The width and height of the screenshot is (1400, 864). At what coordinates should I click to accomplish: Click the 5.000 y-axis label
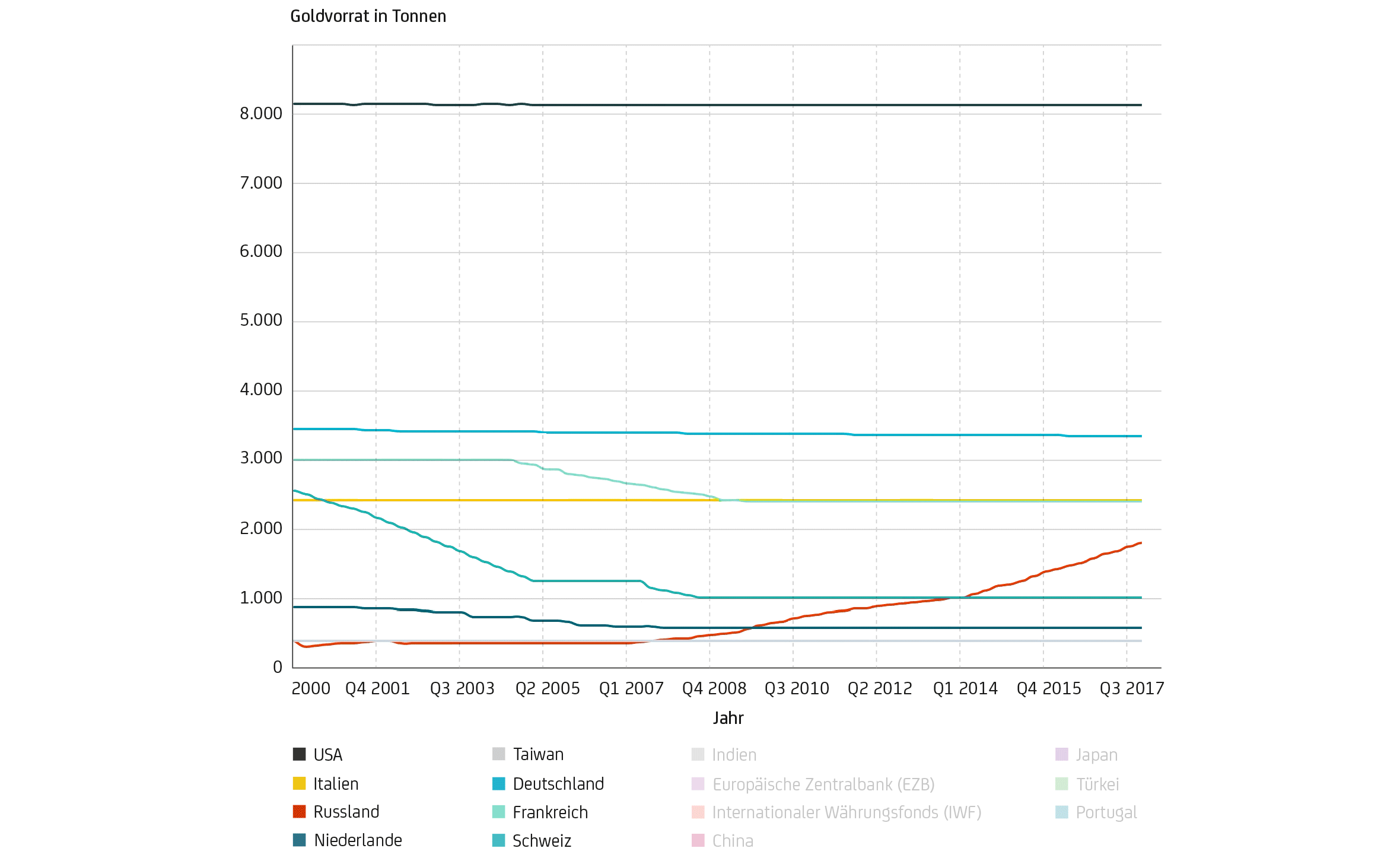[261, 320]
